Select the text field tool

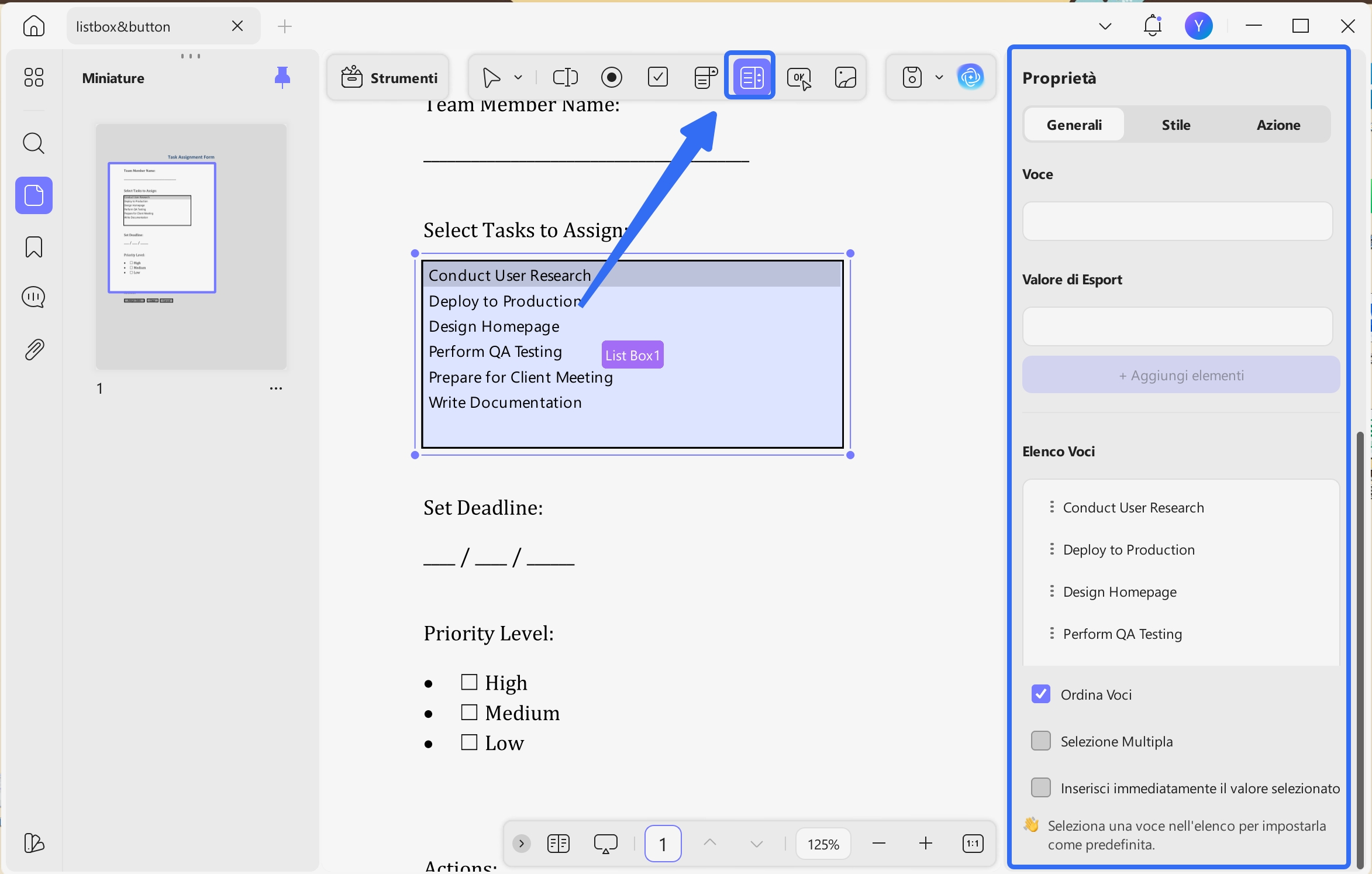click(565, 77)
